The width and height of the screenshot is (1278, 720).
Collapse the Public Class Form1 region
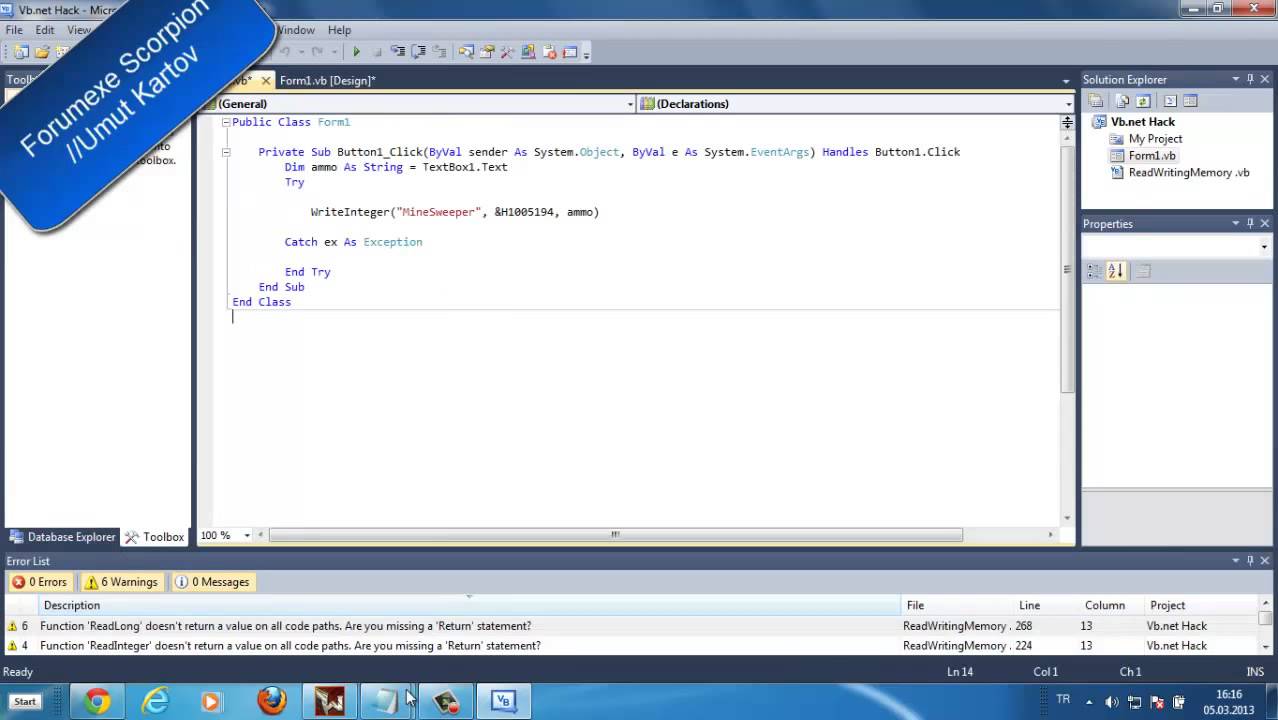tap(225, 122)
